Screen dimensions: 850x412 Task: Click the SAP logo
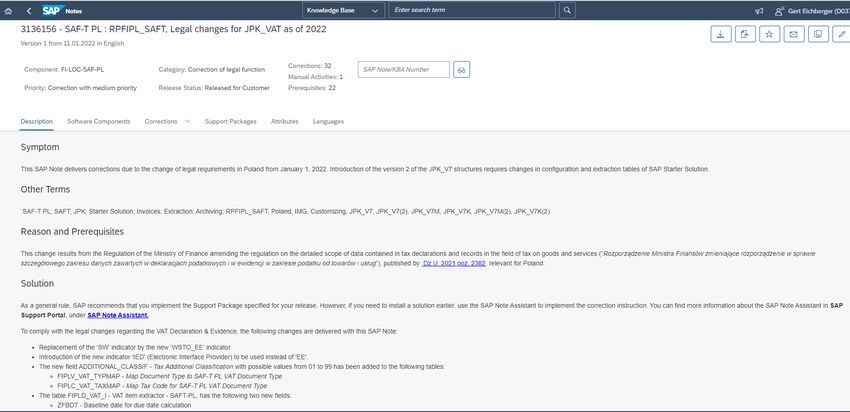(x=53, y=10)
